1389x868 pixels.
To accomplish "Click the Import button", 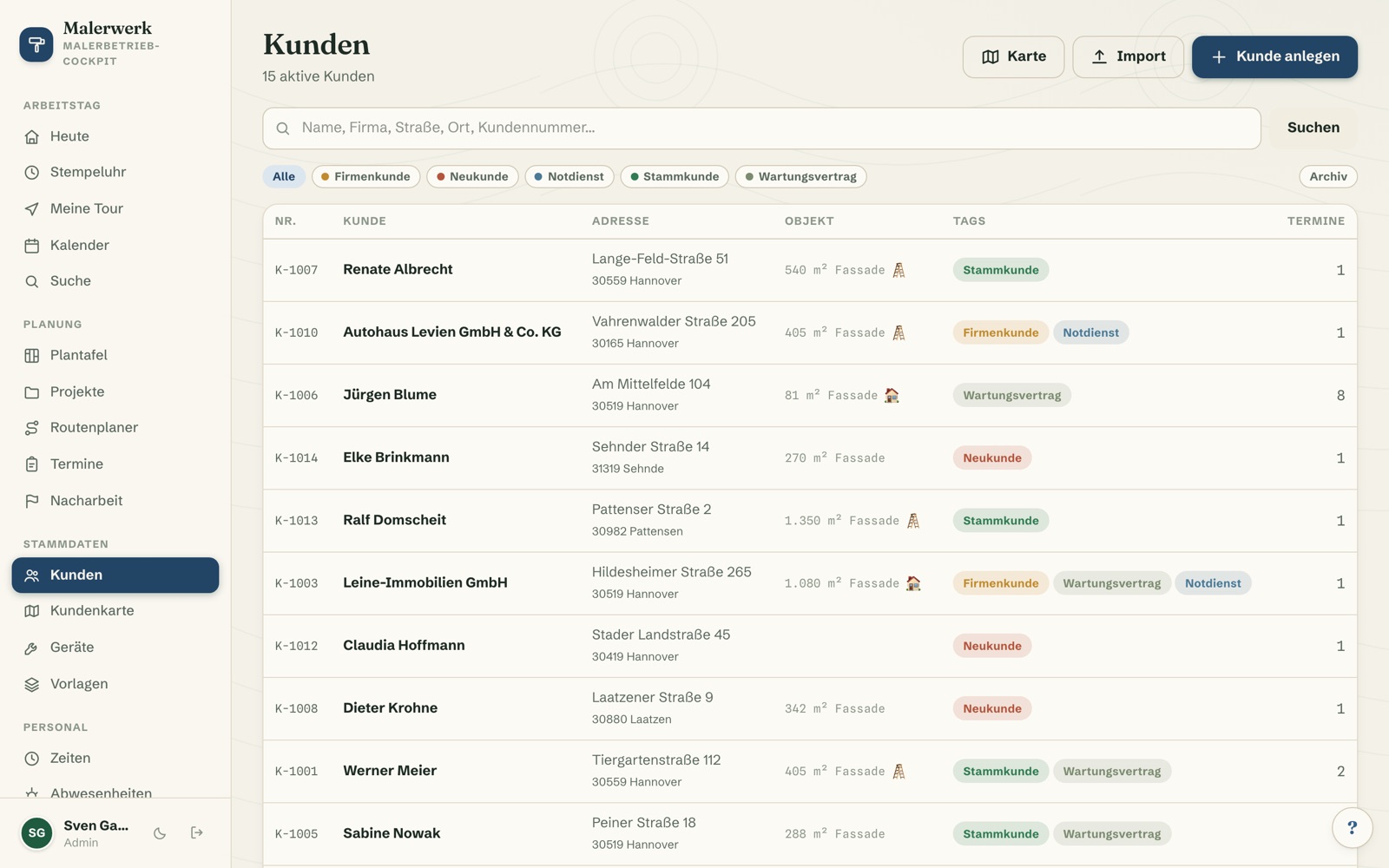I will (1128, 56).
